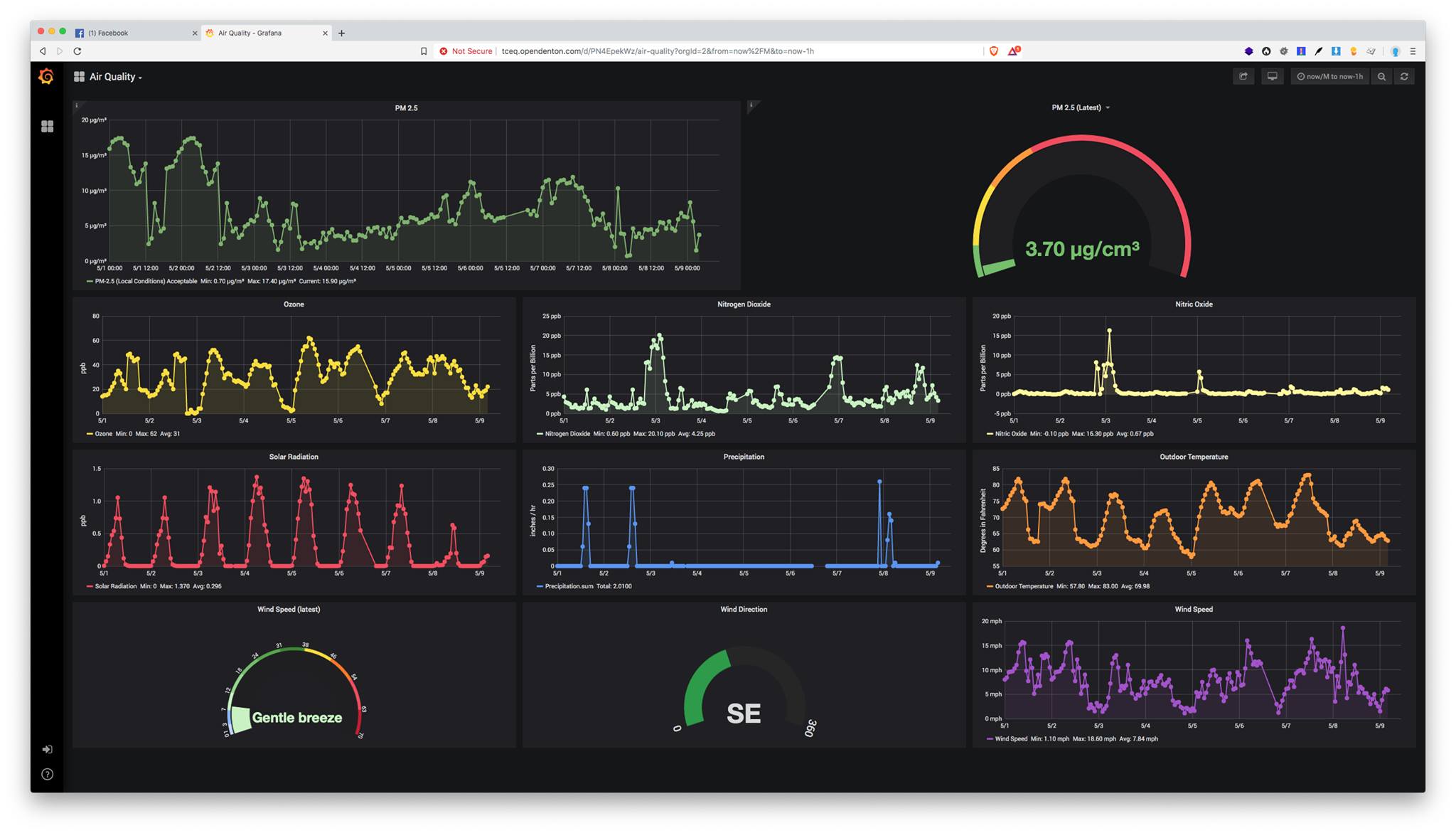Click the PM 2.5 (Latest) panel info corner

751,105
